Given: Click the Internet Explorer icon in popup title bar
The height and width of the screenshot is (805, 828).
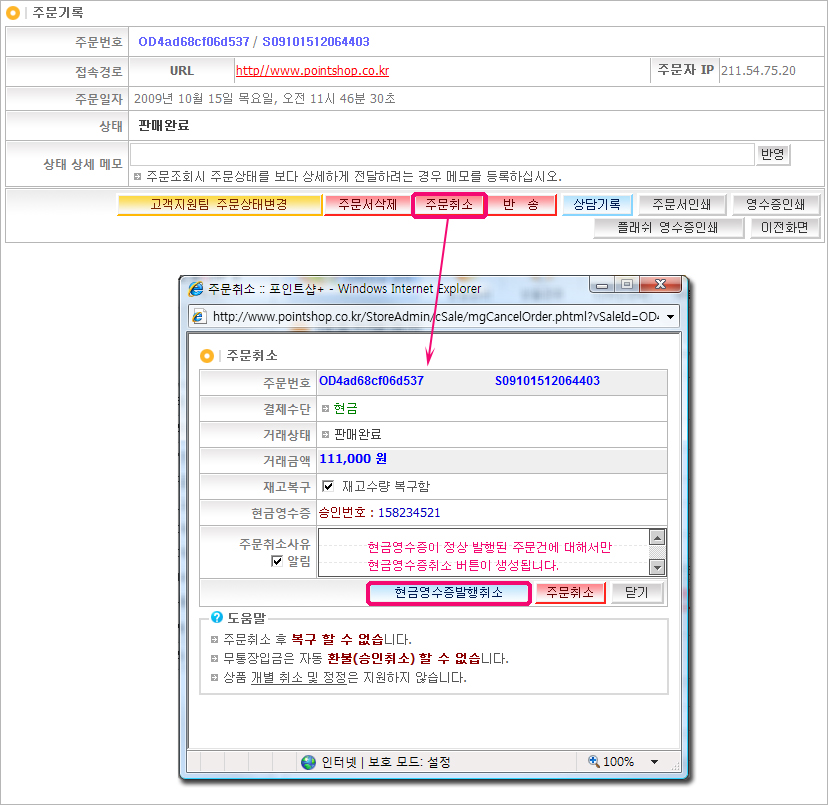Looking at the screenshot, I should click(197, 288).
